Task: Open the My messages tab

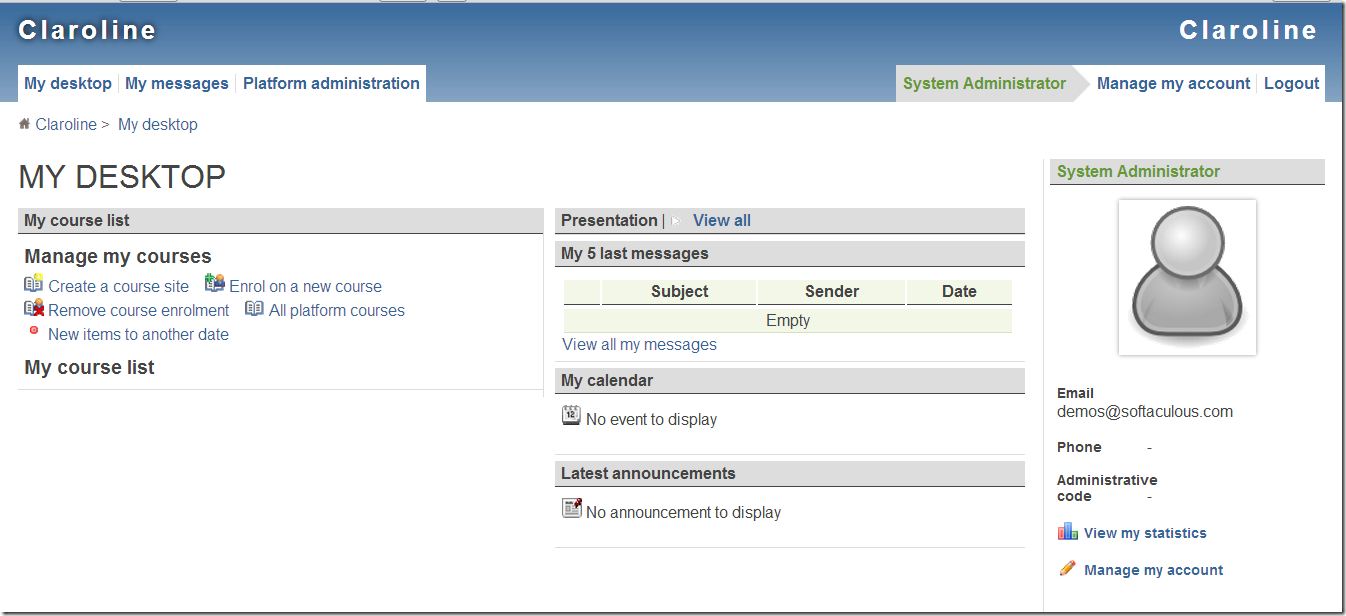Action: pyautogui.click(x=177, y=84)
